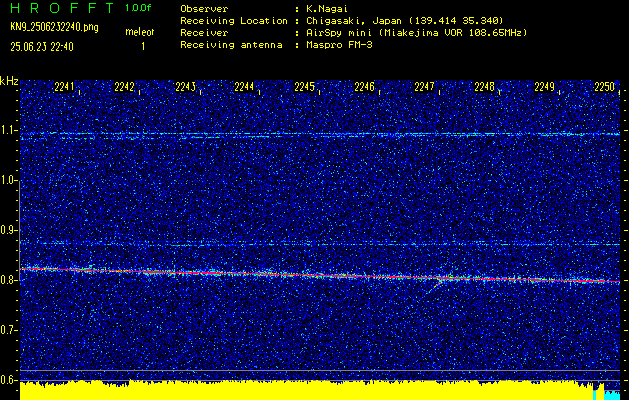629x400 pixels.
Task: Click the version text 1.00f
Action: tap(138, 8)
